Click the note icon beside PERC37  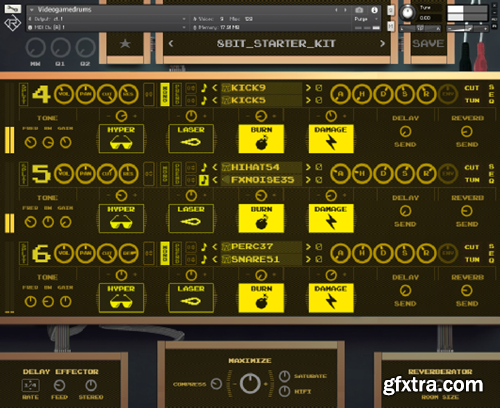coord(204,247)
